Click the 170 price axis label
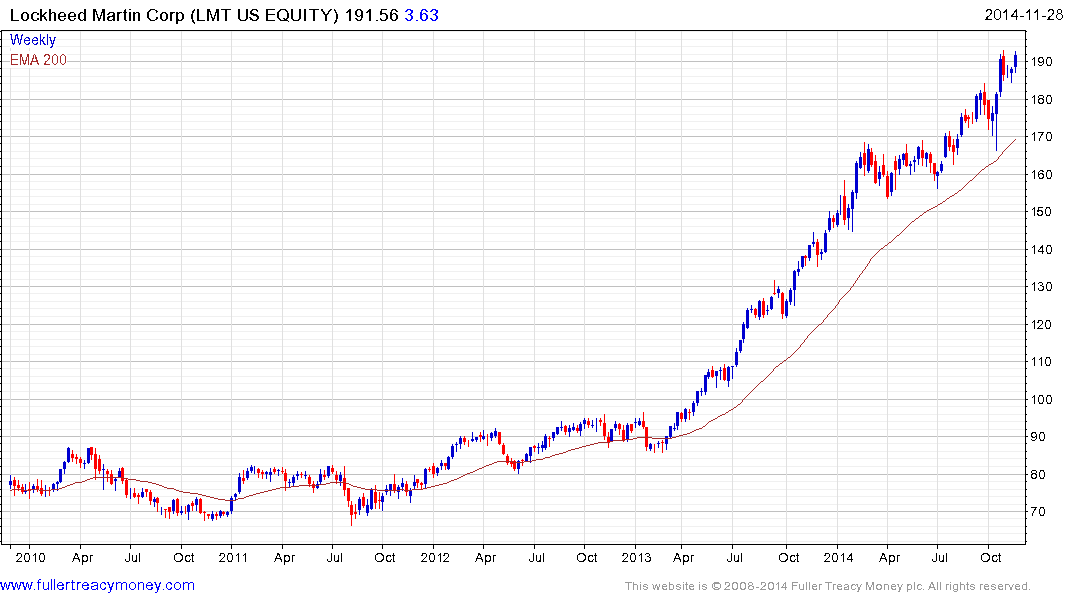 pos(1041,136)
